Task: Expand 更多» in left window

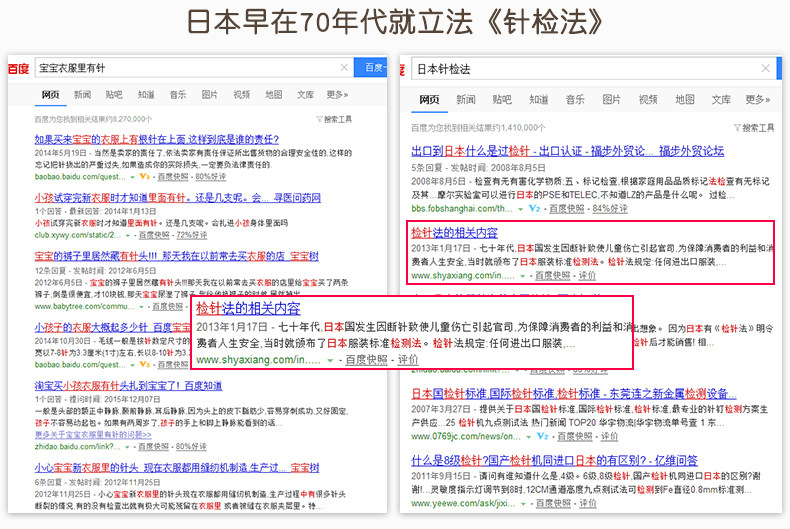Action: click(337, 95)
